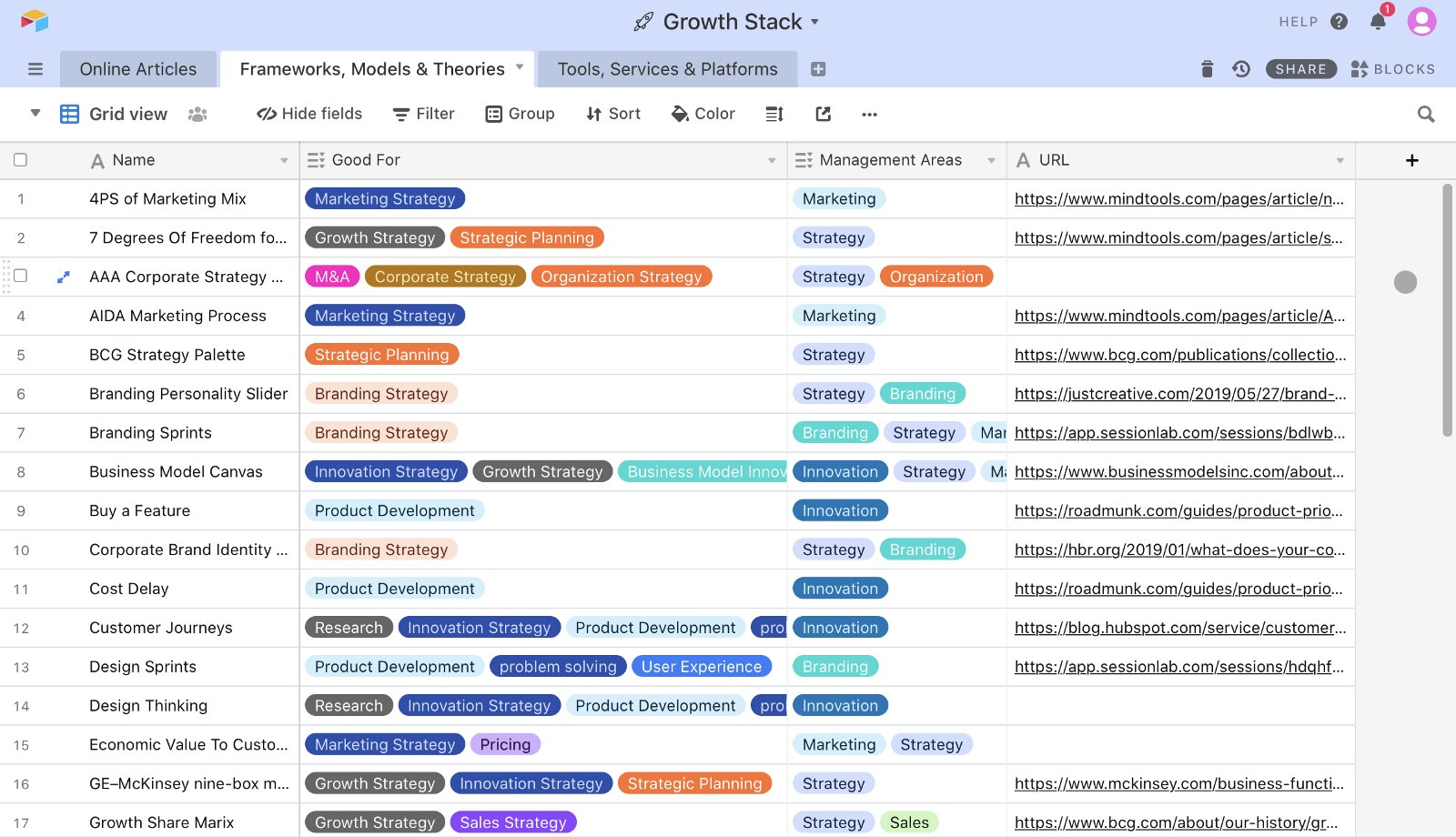Image resolution: width=1456 pixels, height=837 pixels.
Task: Open the Management Areas column dropdown
Action: 991,161
